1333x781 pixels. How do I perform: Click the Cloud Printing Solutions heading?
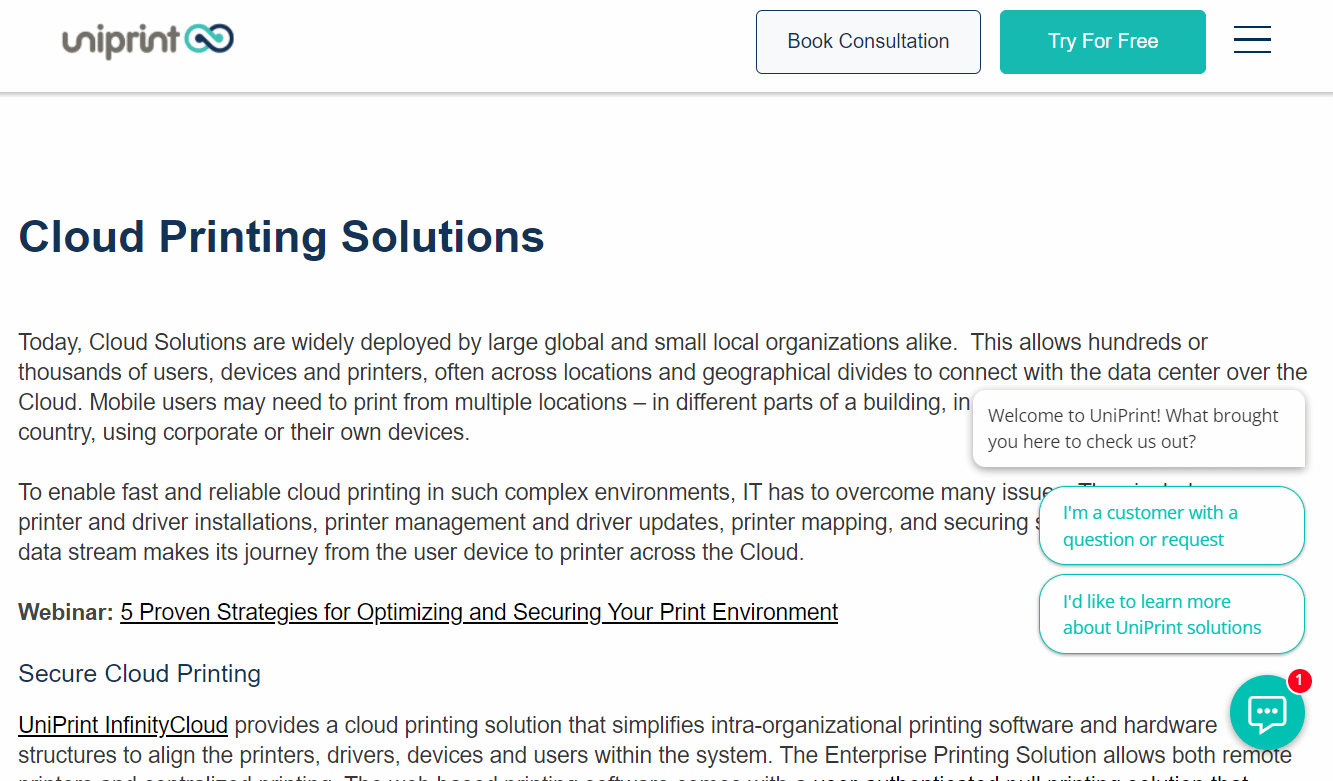point(282,237)
